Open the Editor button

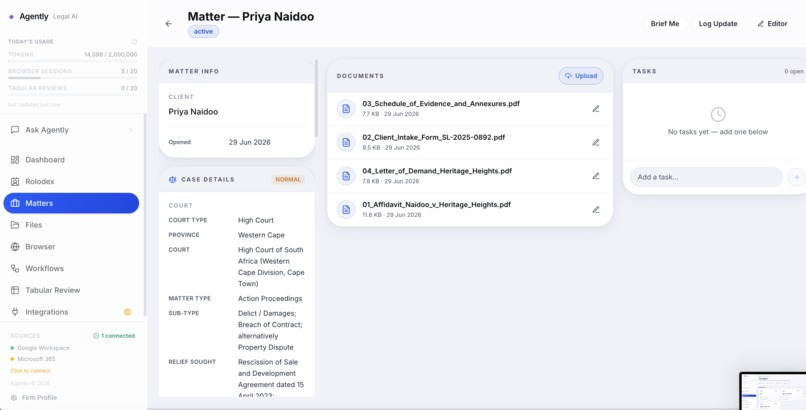[x=772, y=24]
